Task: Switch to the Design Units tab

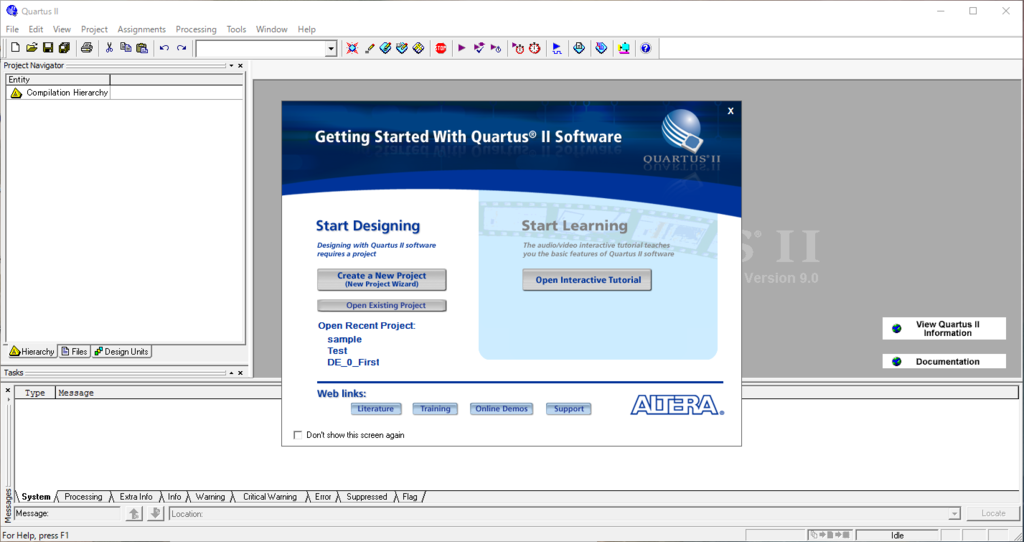Action: tap(121, 351)
